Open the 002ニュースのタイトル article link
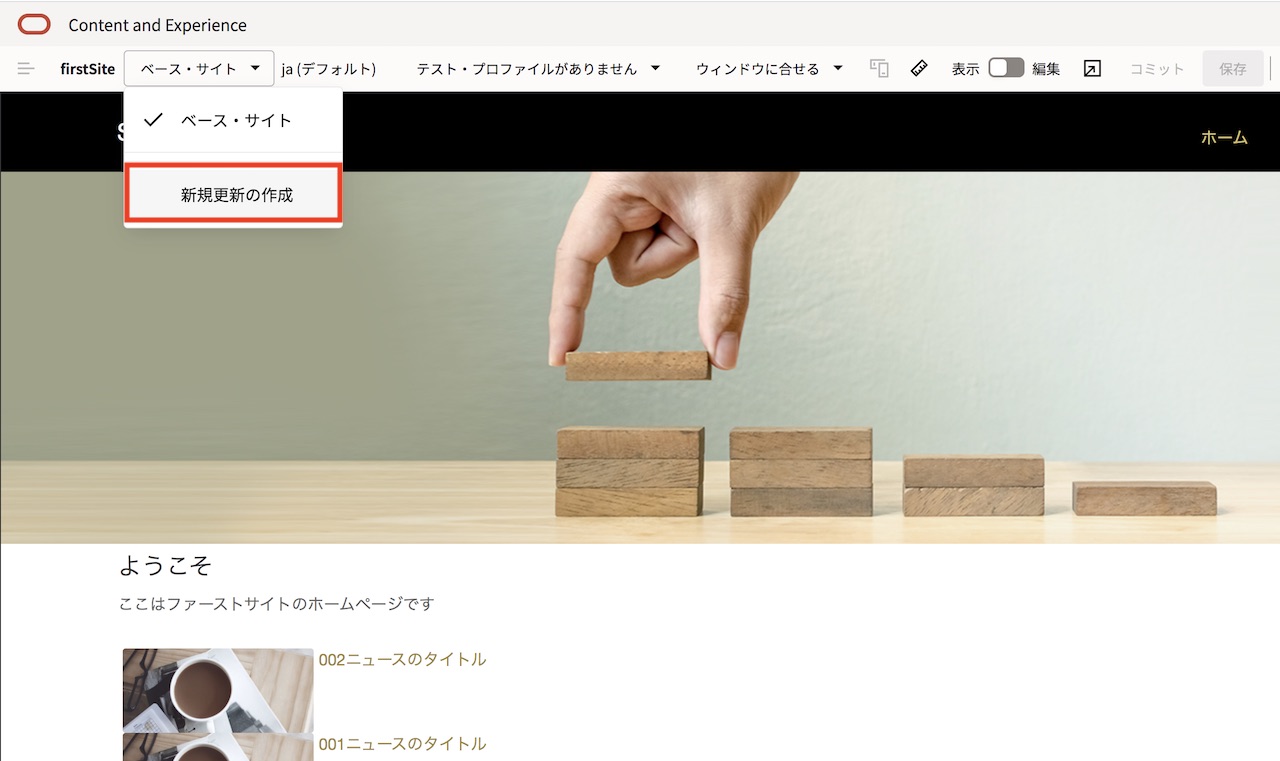The image size is (1280, 761). coord(404,659)
